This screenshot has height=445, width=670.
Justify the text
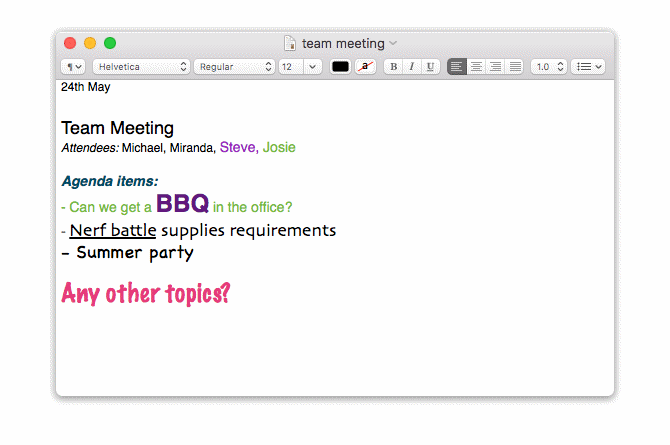[x=514, y=67]
